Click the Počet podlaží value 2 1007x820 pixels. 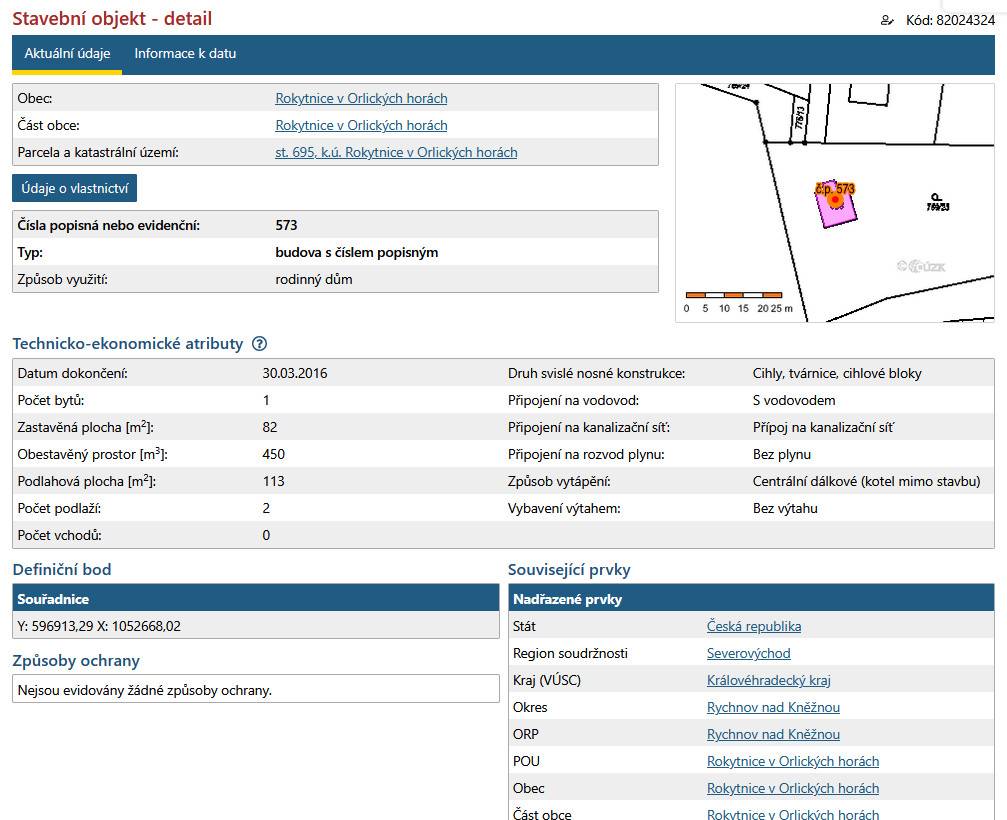pos(267,508)
